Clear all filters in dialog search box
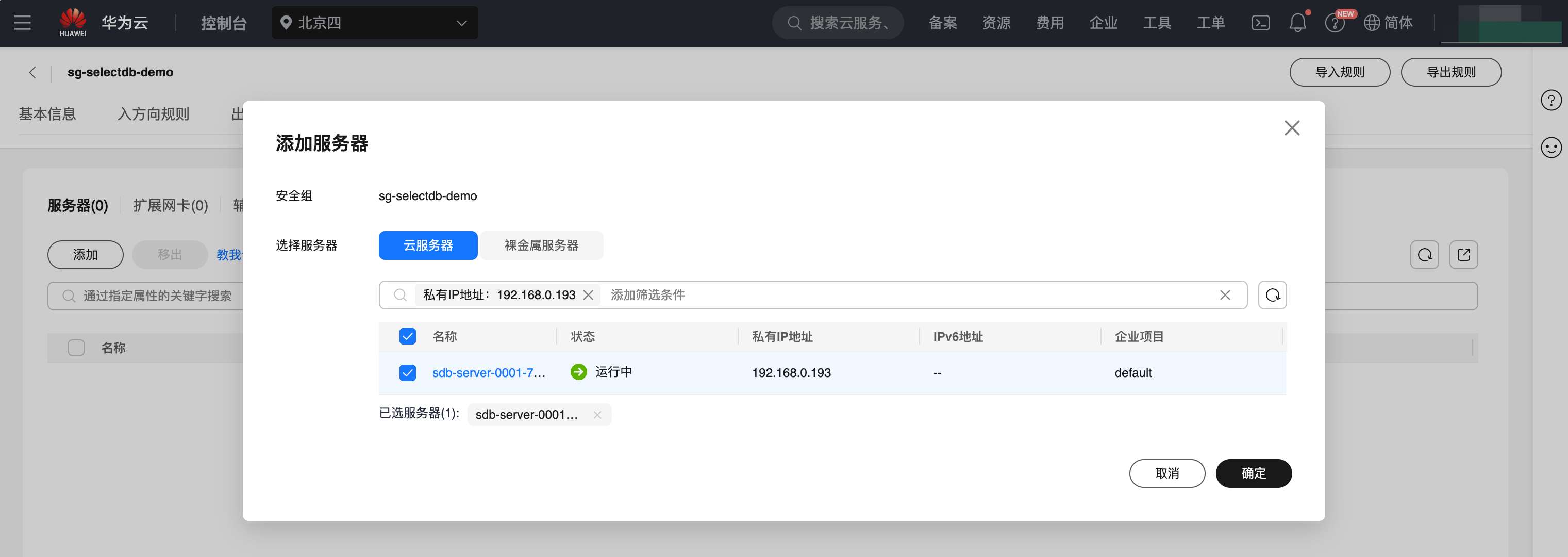This screenshot has width=1568, height=557. point(1225,295)
